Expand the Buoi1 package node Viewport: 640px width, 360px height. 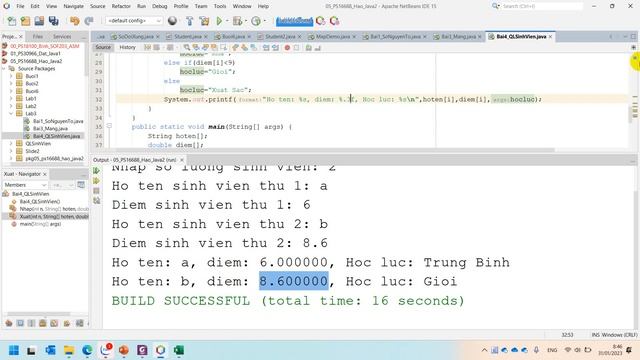pyautogui.click(x=11, y=76)
